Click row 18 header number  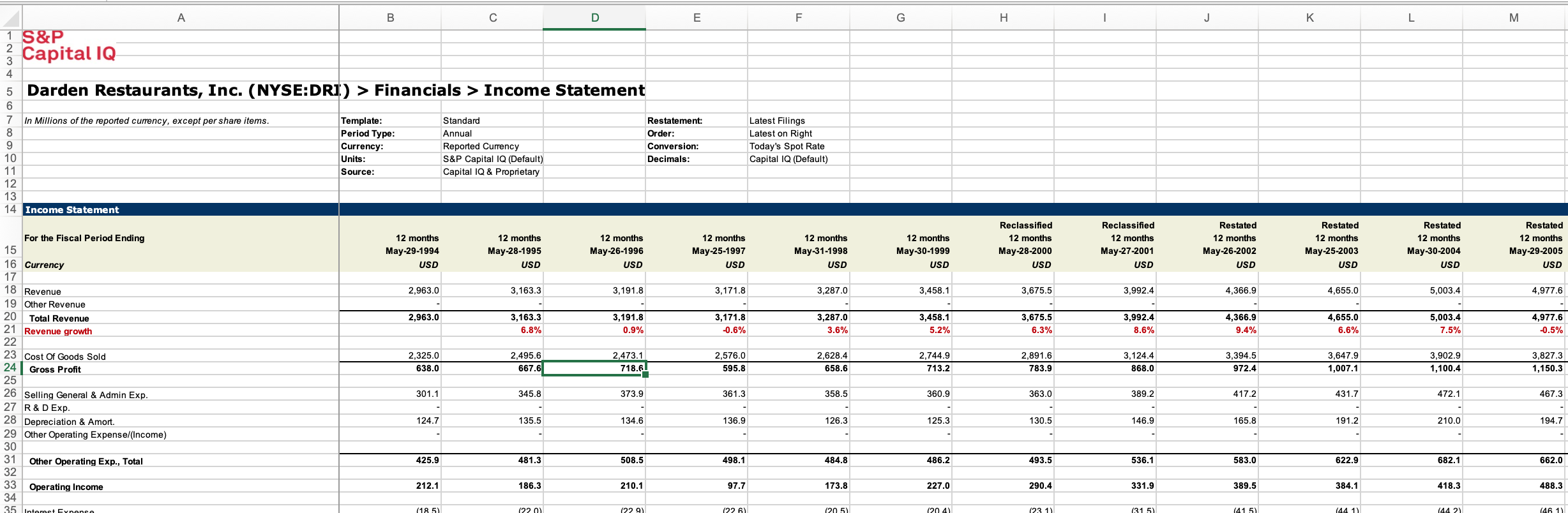pos(10,290)
